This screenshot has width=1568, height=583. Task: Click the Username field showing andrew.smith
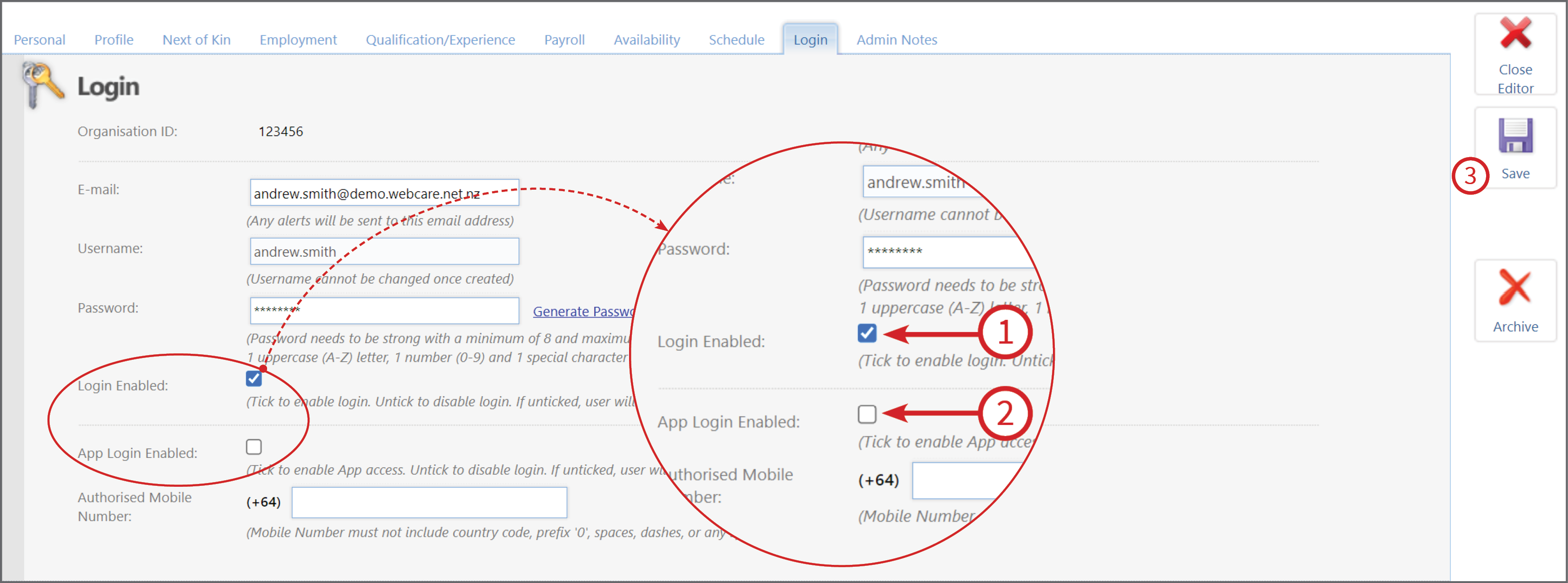(x=383, y=251)
